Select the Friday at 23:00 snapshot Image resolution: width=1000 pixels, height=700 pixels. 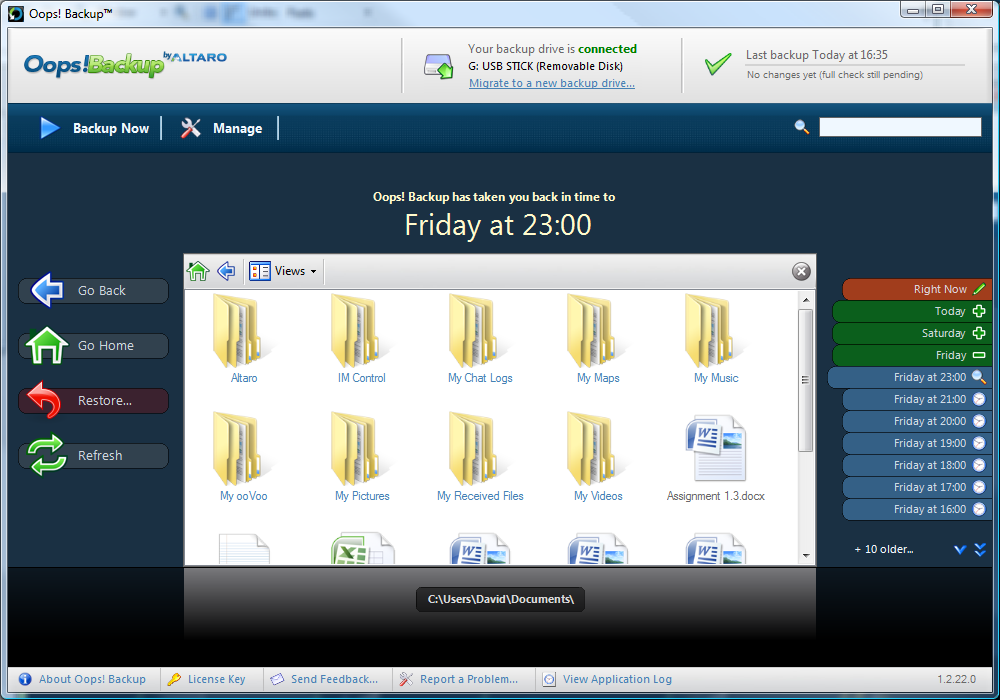point(910,377)
